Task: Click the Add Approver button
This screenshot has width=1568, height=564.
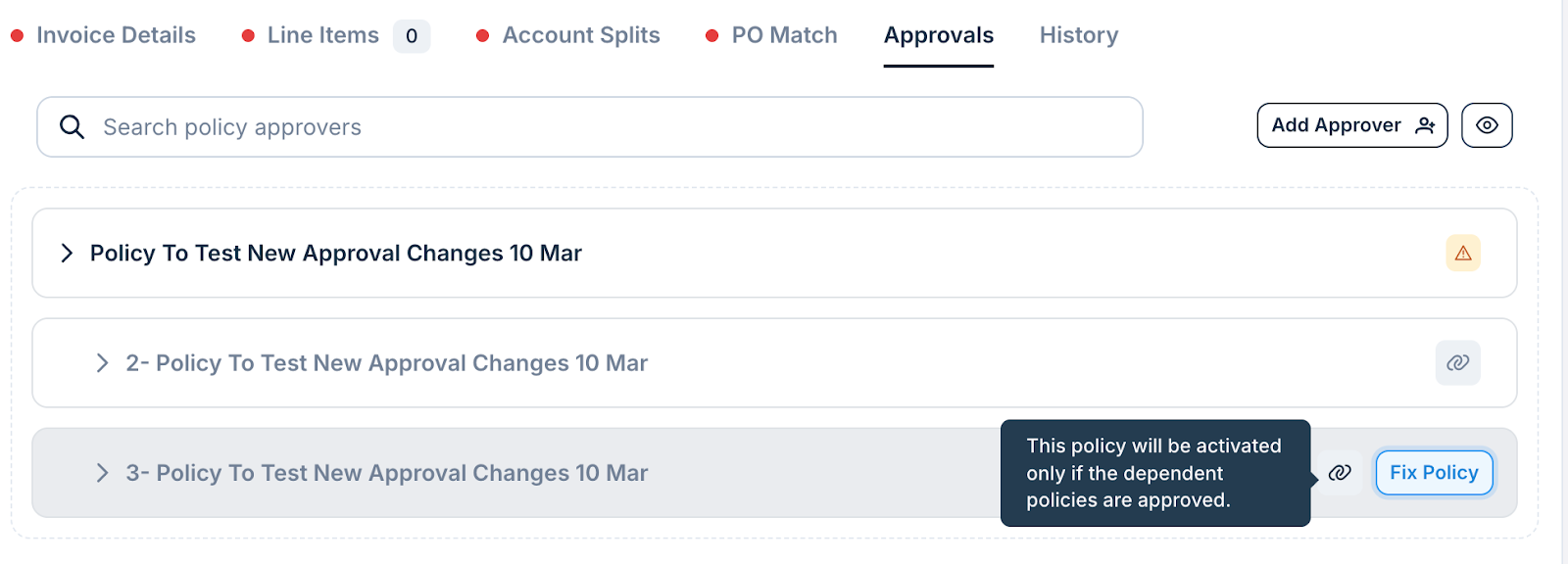Action: pos(1352,125)
